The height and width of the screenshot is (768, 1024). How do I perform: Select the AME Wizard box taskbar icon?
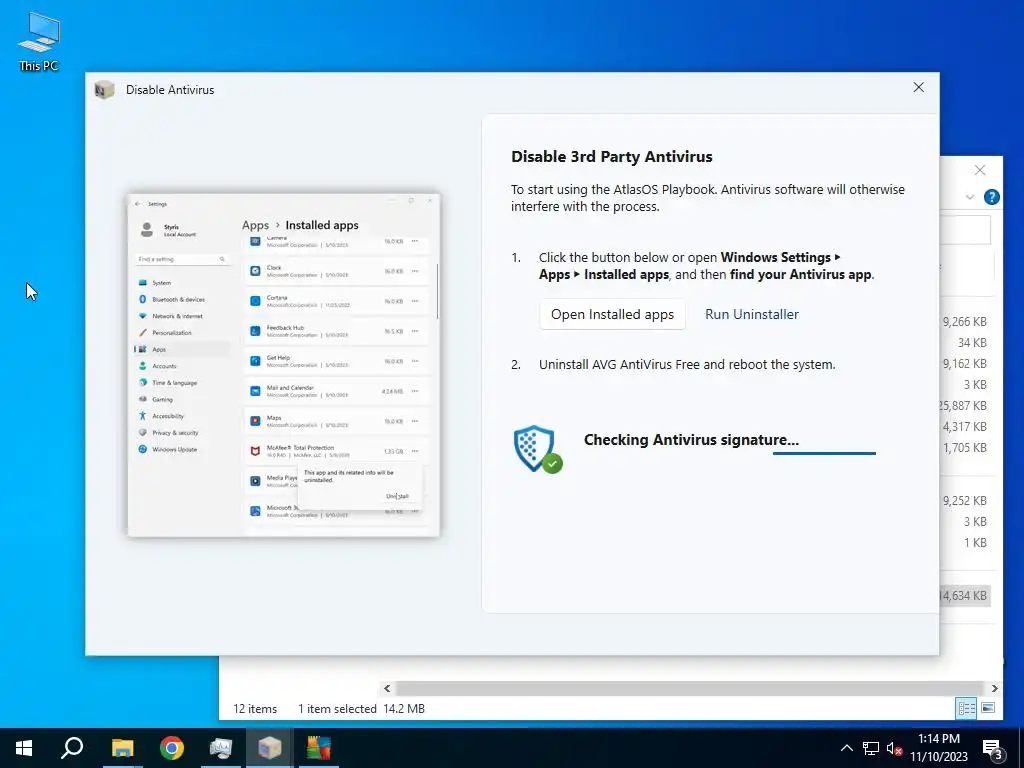point(269,748)
